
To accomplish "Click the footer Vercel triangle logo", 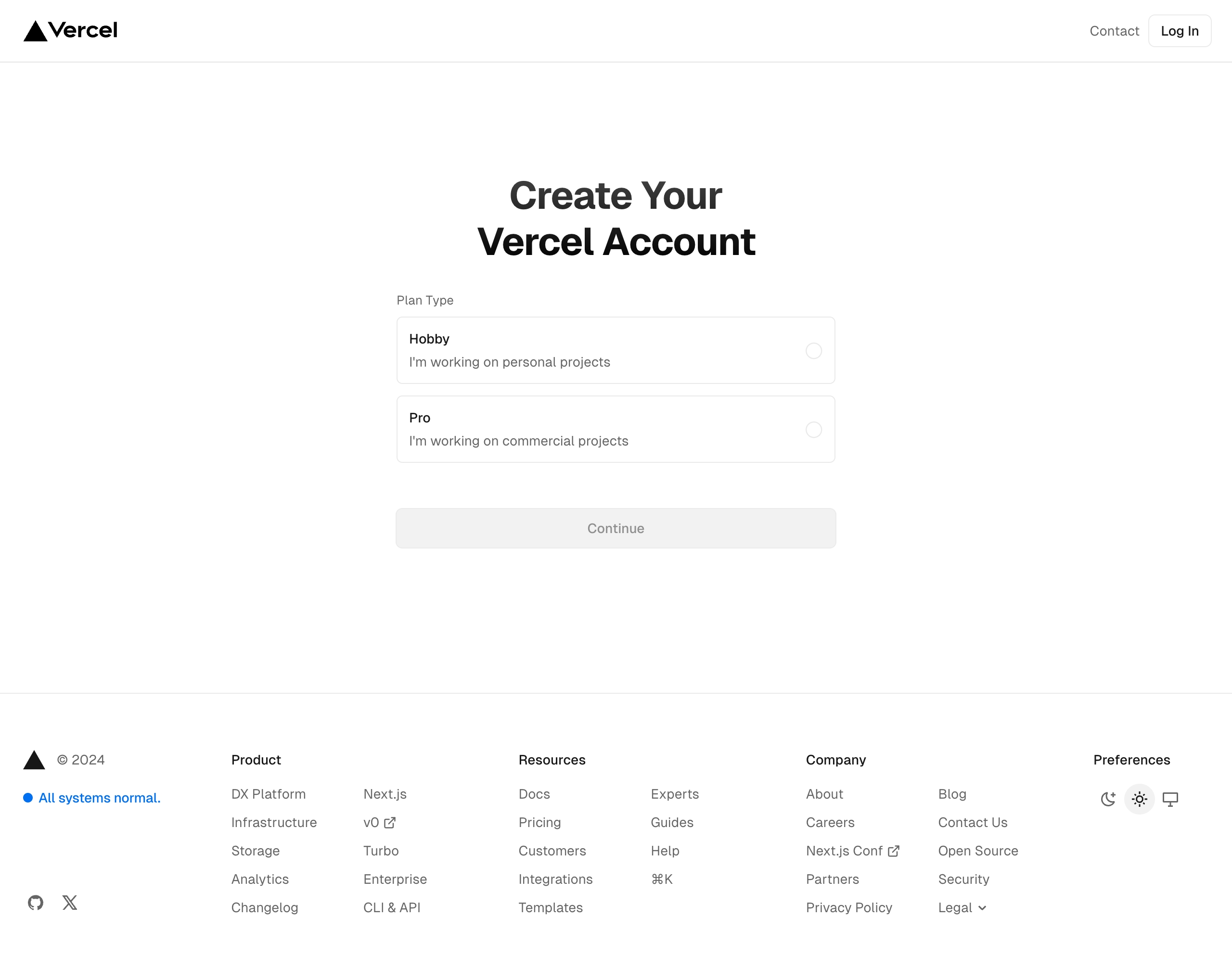I will (34, 760).
